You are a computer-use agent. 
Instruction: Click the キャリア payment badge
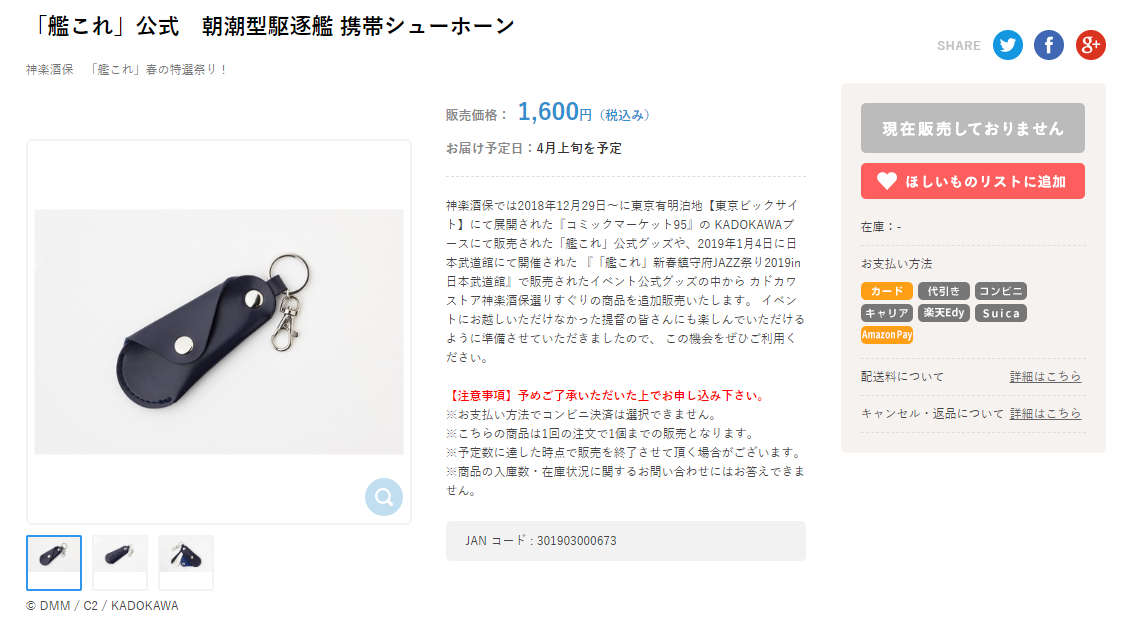(887, 313)
